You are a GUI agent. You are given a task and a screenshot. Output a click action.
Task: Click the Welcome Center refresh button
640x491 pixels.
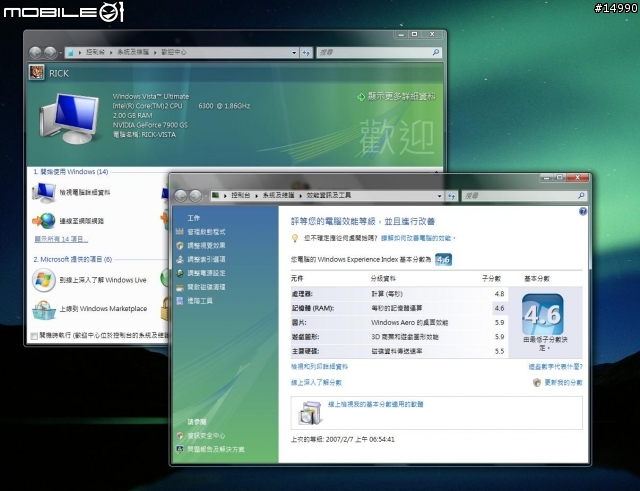306,53
